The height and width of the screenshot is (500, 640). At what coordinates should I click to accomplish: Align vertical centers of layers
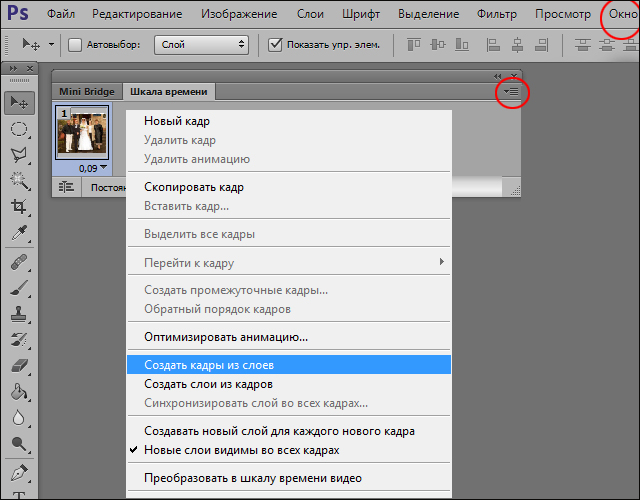(438, 44)
